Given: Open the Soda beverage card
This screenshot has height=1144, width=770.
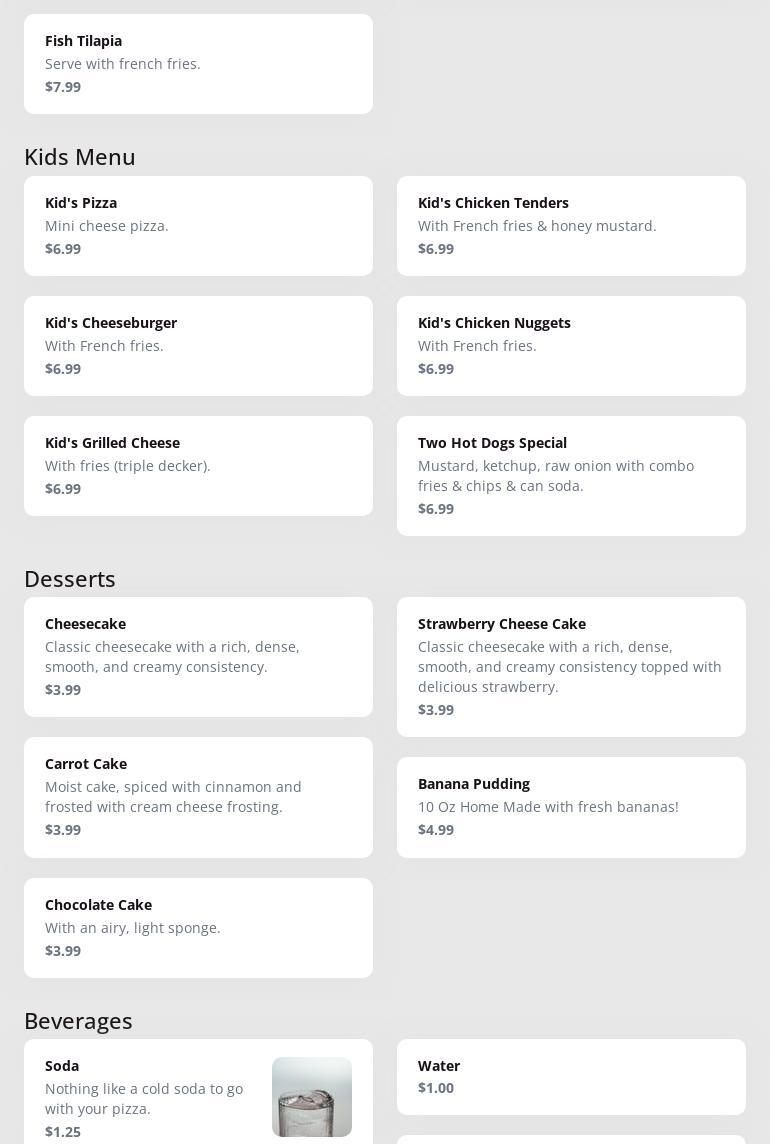Looking at the screenshot, I should click(x=150, y=1097).
